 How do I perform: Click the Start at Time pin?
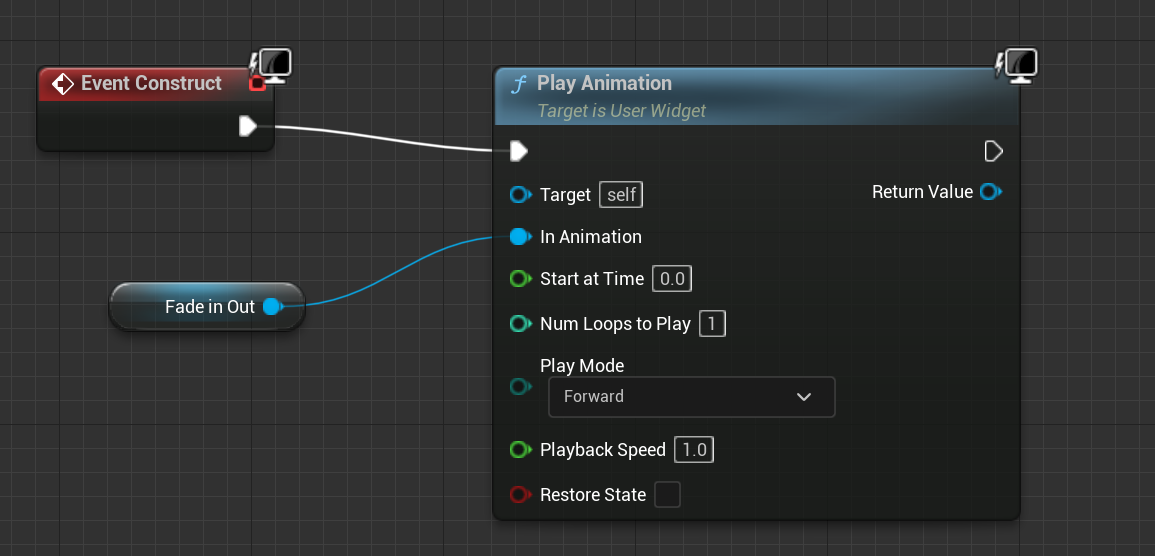(x=520, y=279)
